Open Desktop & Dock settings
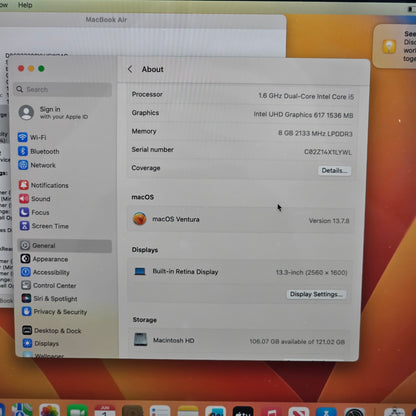Viewport: 416px width, 416px height. point(52,331)
